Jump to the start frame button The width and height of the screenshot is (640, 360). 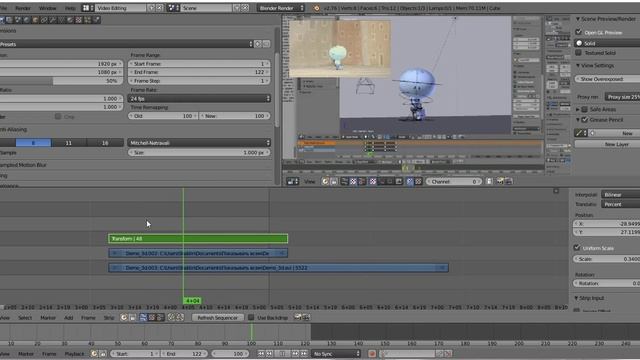[261, 354]
